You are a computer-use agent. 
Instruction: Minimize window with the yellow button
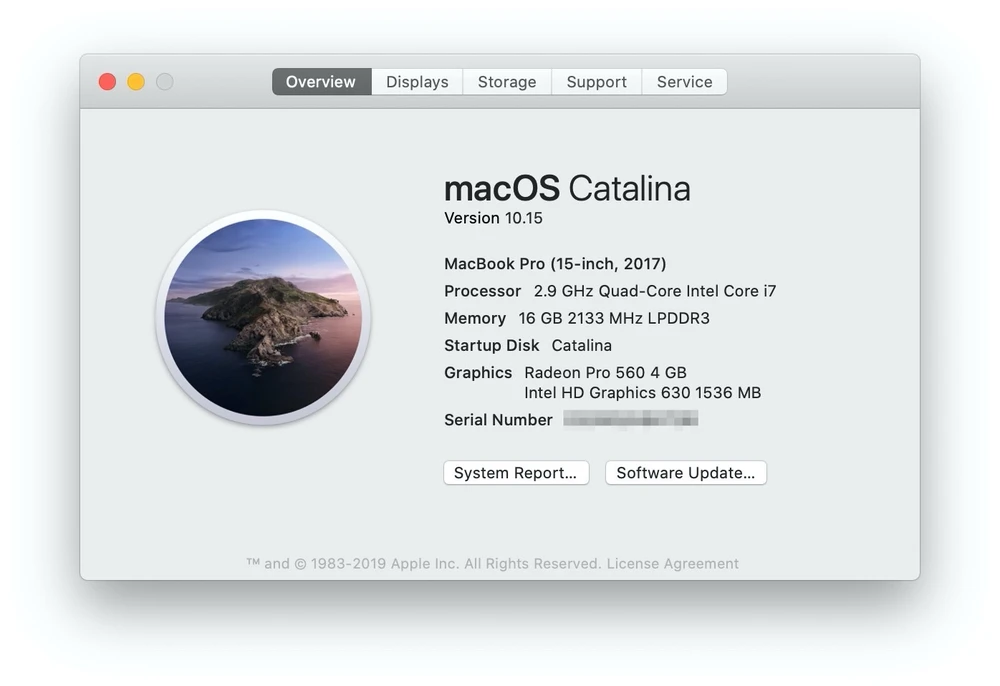click(136, 82)
